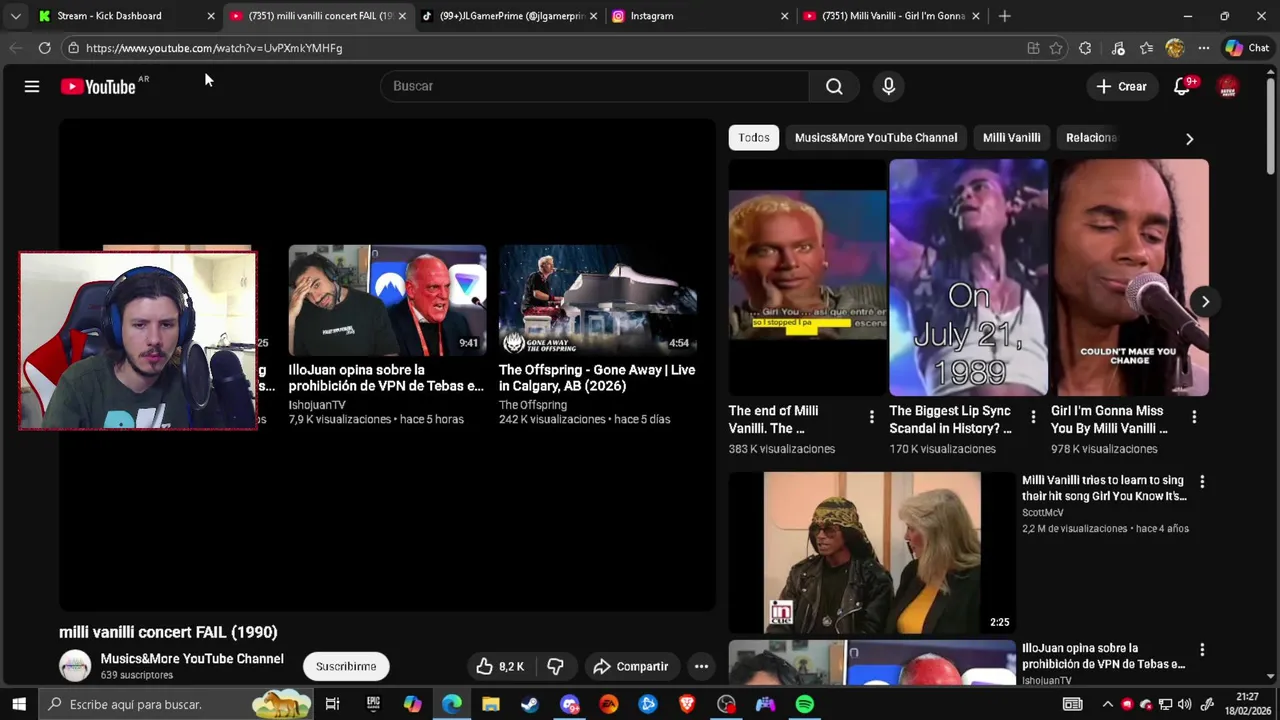Open the browser extensions puzzle icon
Screen dimensions: 1280x720
coord(1085,48)
